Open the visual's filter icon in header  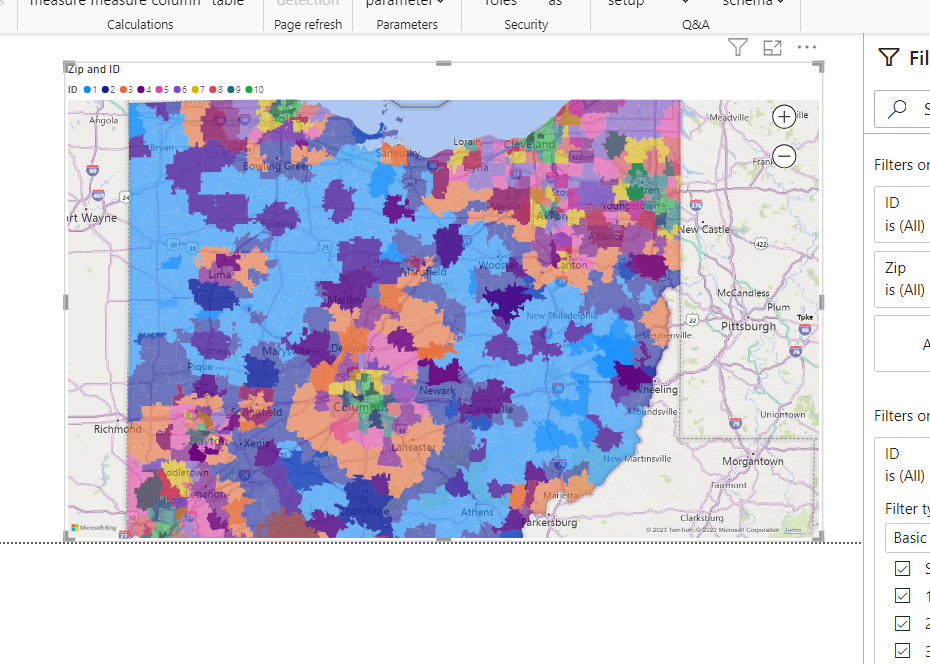click(737, 47)
